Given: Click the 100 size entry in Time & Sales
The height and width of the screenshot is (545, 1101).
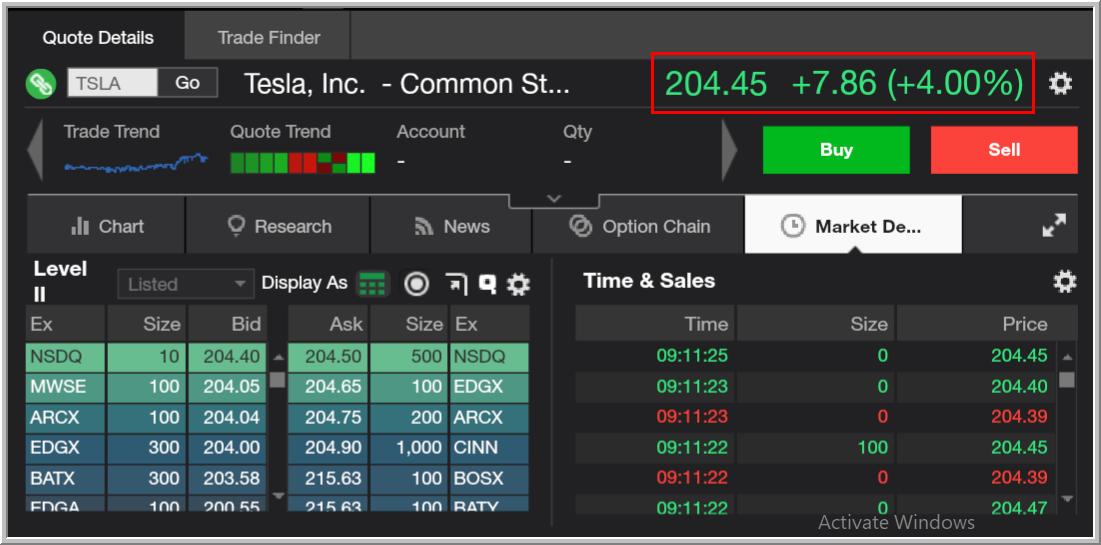Looking at the screenshot, I should point(872,447).
